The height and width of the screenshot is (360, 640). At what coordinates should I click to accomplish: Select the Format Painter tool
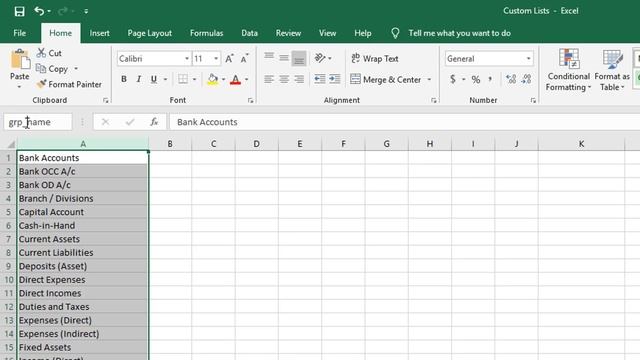69,84
